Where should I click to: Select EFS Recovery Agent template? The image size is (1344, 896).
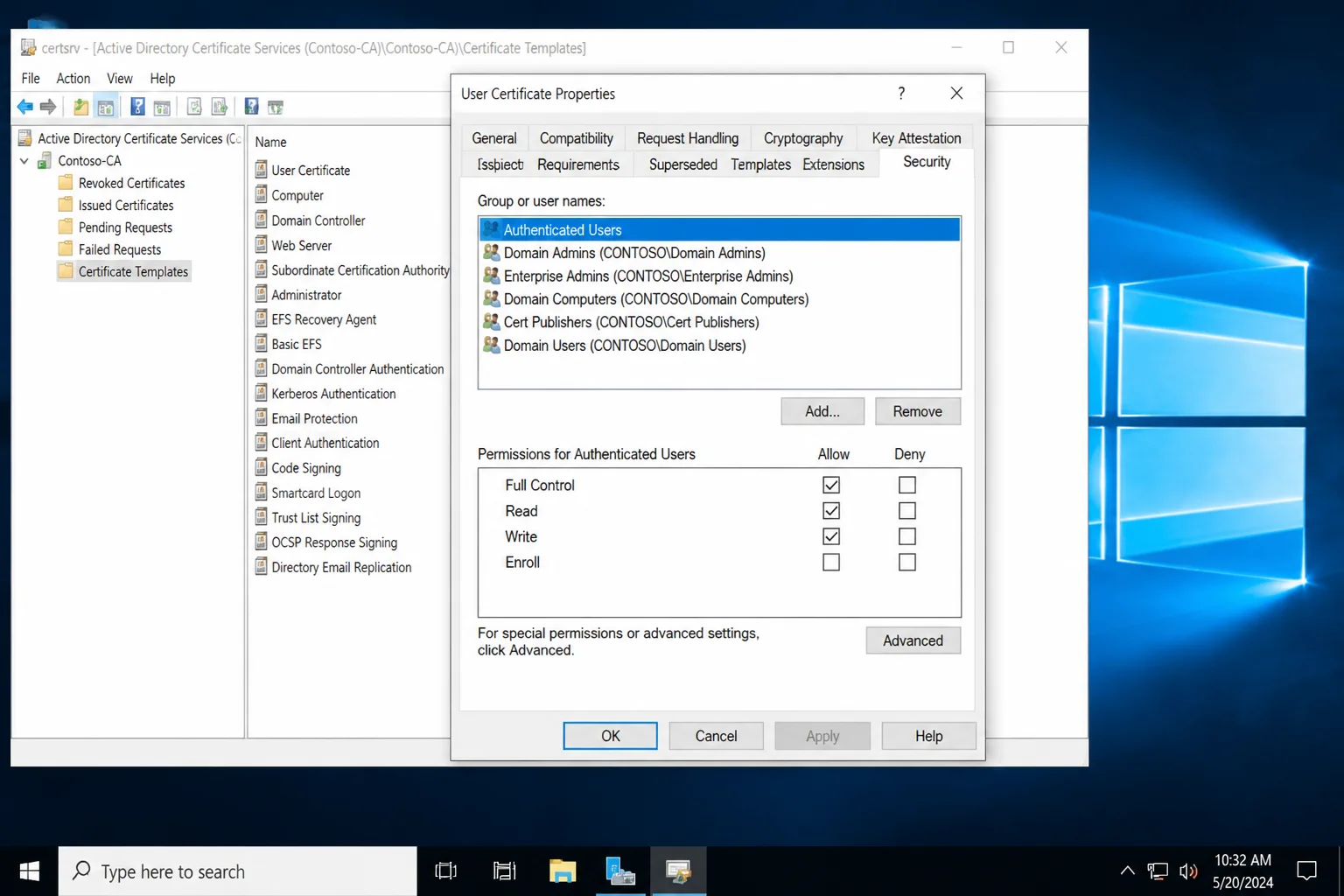point(324,319)
